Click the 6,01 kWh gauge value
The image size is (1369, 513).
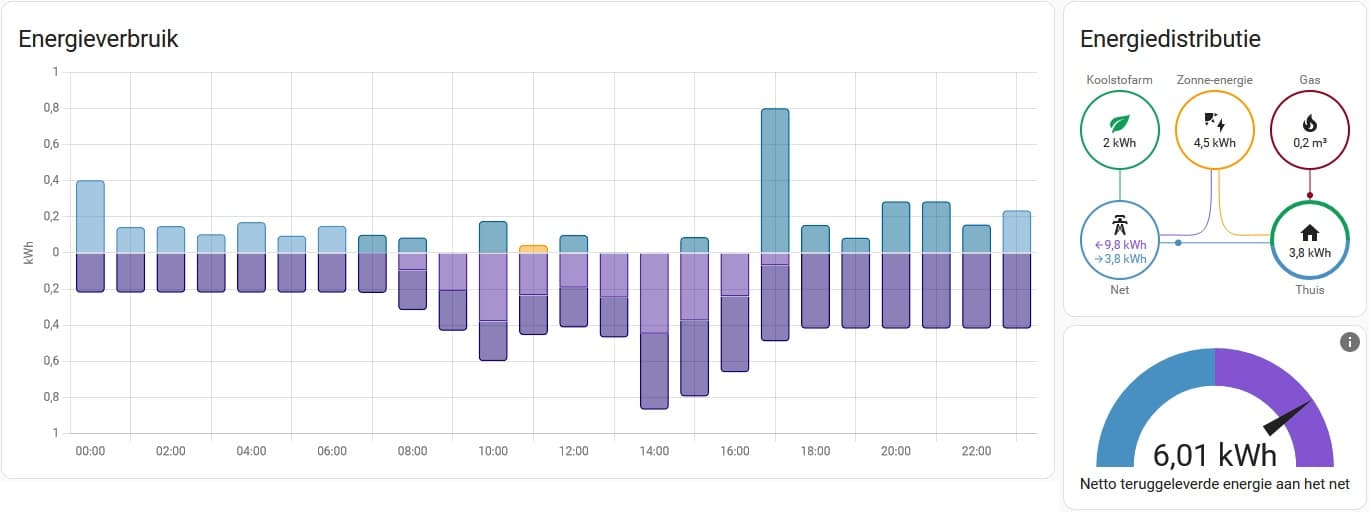pos(1214,455)
